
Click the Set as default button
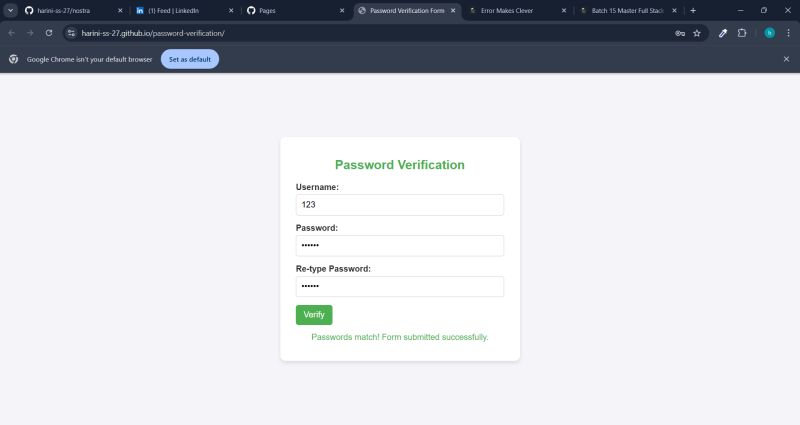click(190, 59)
